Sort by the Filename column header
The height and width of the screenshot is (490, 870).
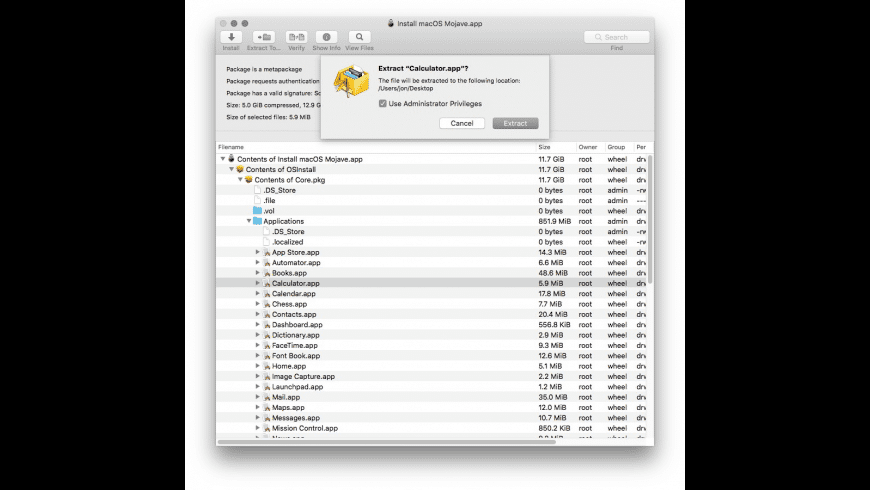[376, 147]
